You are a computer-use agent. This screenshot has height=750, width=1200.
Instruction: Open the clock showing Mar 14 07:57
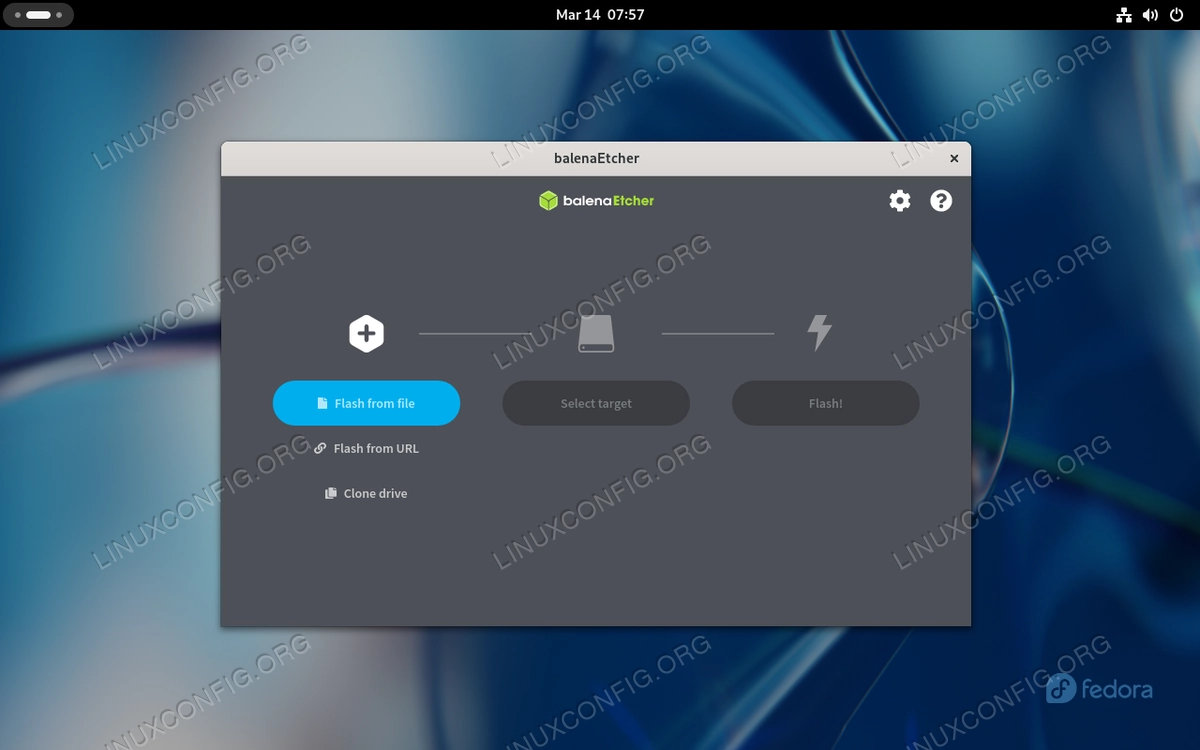[x=600, y=15]
